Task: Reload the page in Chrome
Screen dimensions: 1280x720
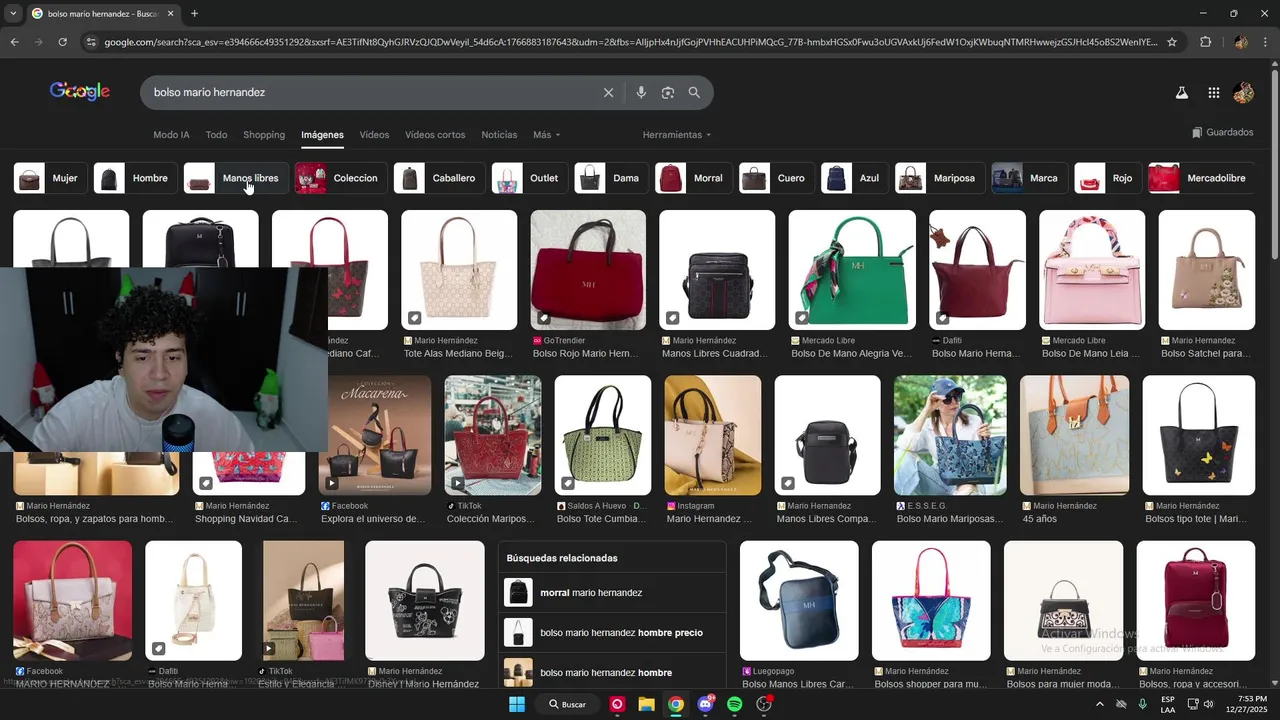Action: (x=62, y=42)
